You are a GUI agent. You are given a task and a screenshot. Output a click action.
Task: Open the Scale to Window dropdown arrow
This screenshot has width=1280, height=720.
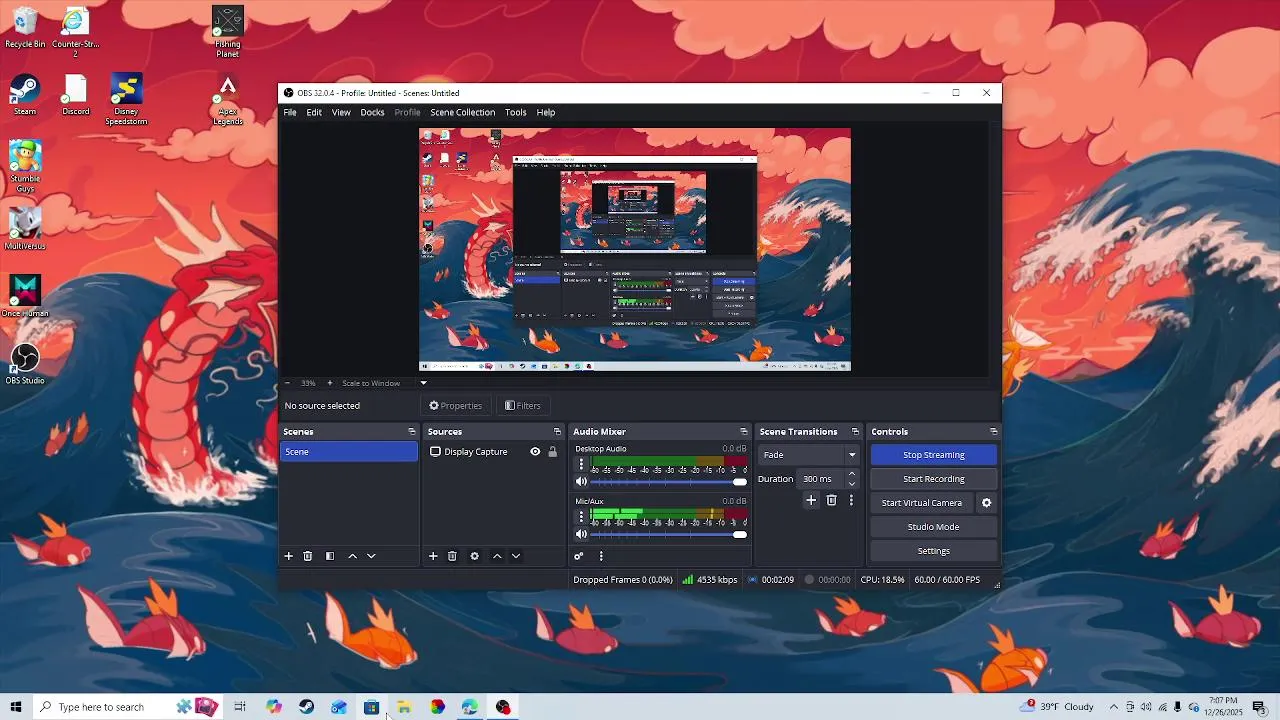pos(423,383)
